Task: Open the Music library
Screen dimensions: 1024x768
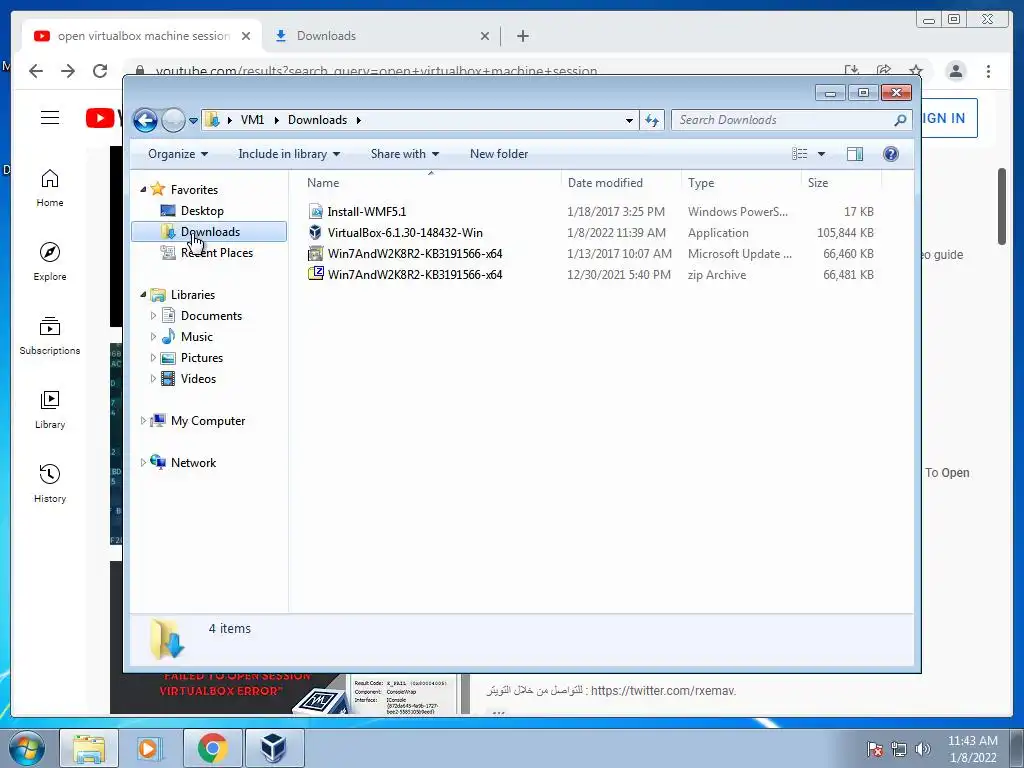Action: point(197,337)
